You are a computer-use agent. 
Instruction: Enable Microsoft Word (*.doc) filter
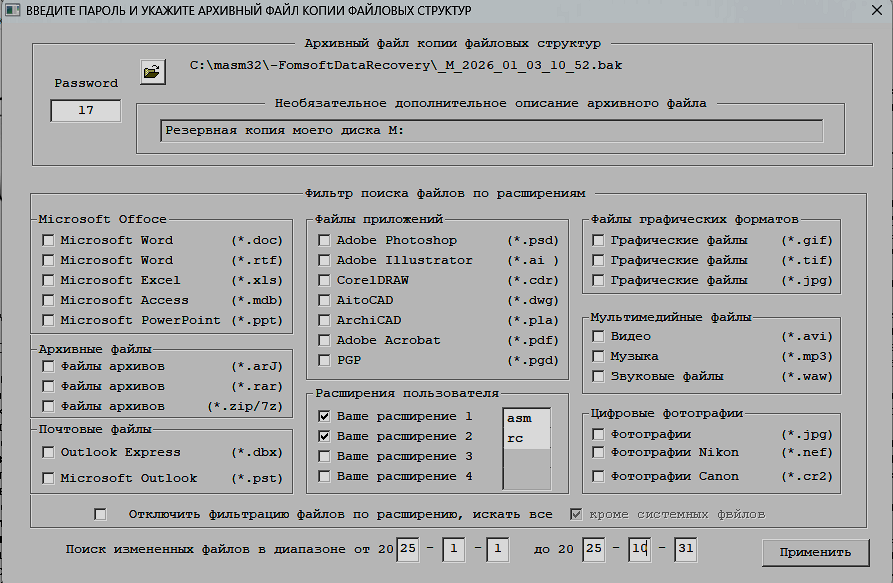[48, 240]
